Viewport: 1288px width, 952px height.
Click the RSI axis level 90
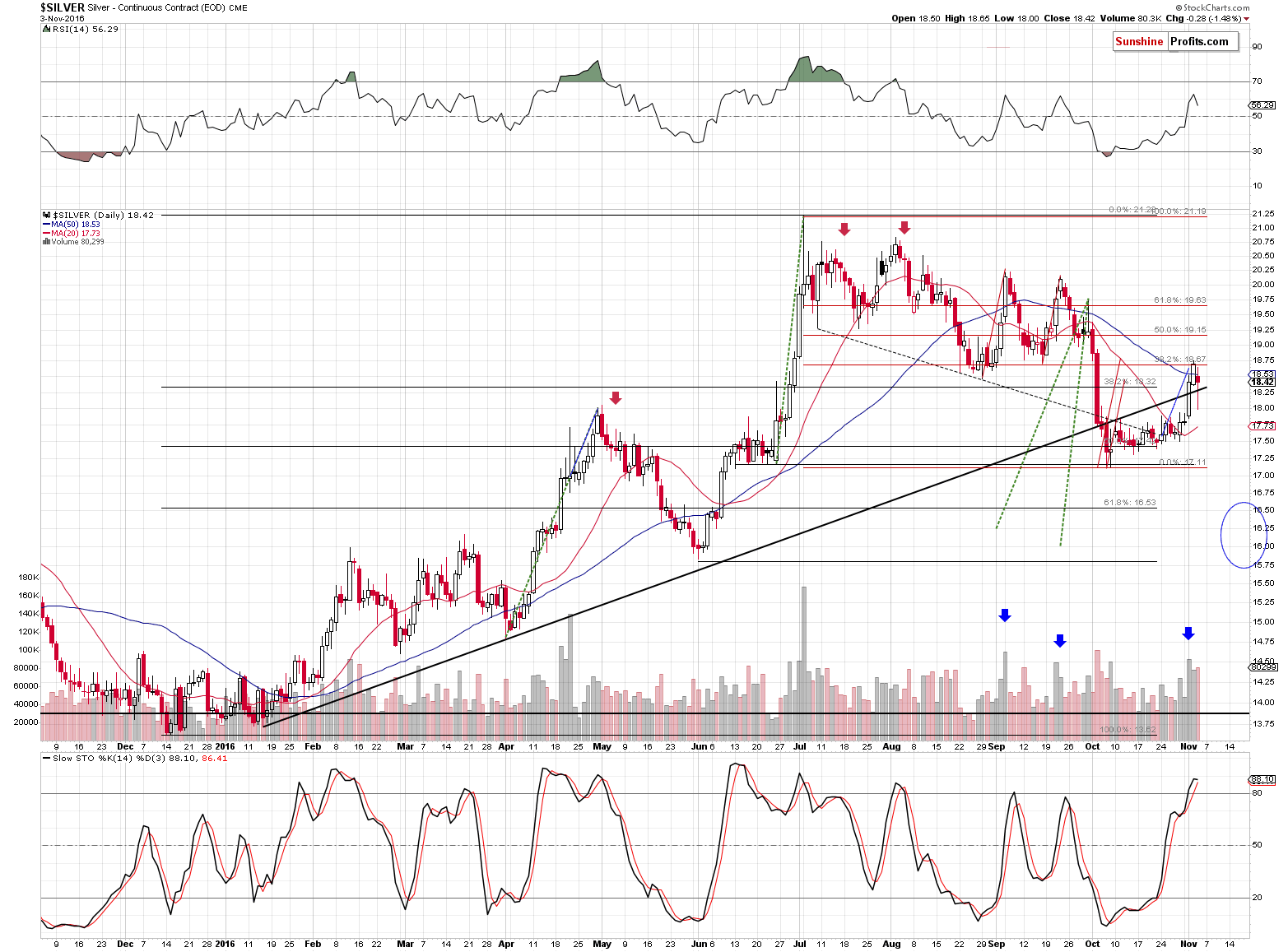pos(1257,46)
